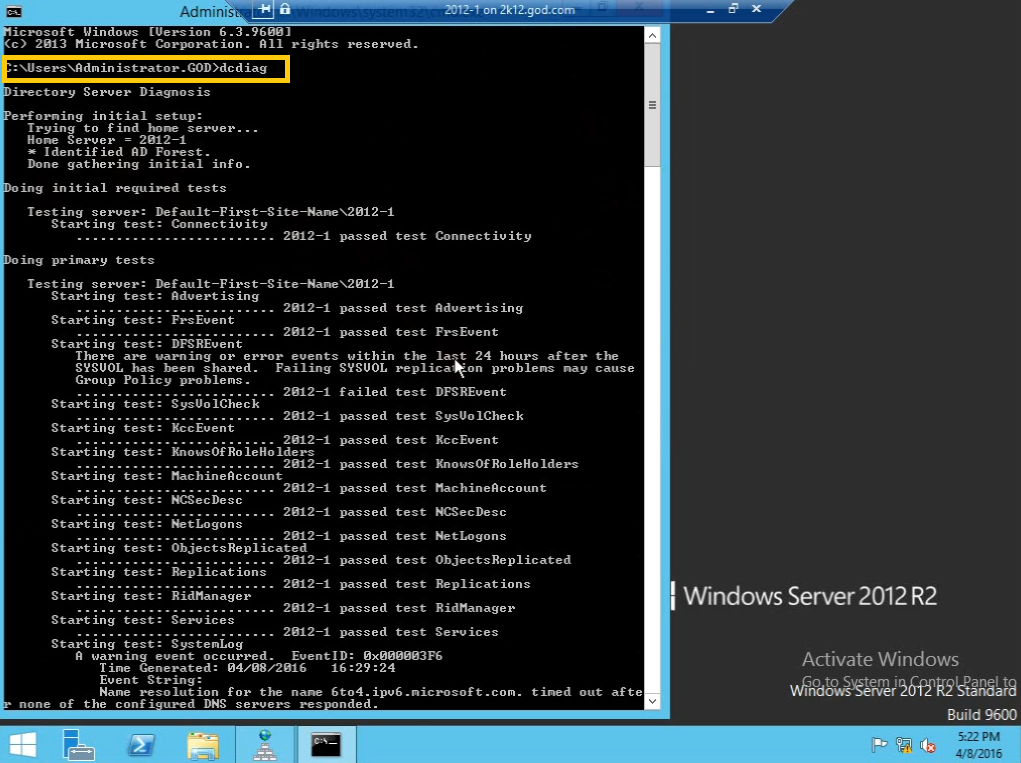Open Server Manager from the taskbar

click(79, 744)
